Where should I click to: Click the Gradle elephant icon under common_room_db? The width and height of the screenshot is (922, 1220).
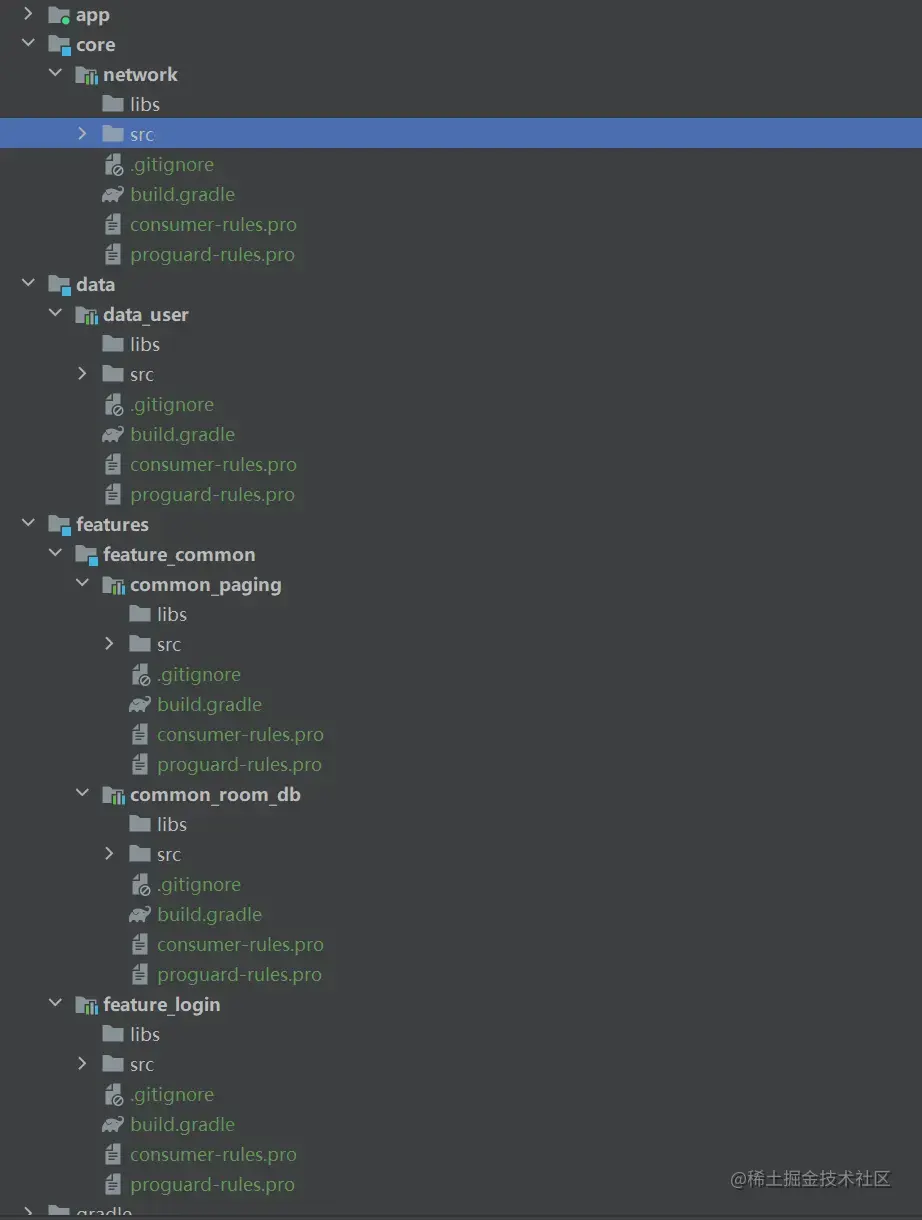pyautogui.click(x=140, y=915)
